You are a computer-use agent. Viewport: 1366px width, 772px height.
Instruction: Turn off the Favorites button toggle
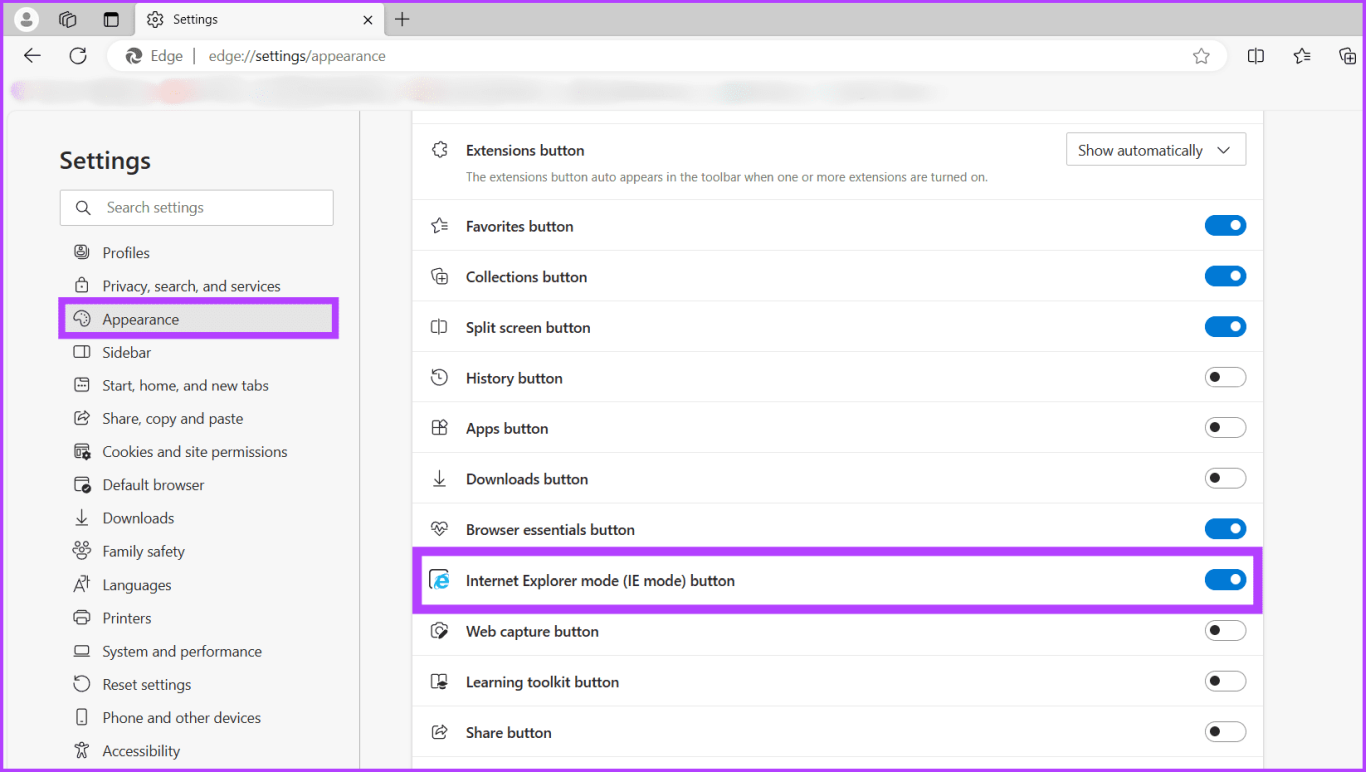click(x=1225, y=226)
